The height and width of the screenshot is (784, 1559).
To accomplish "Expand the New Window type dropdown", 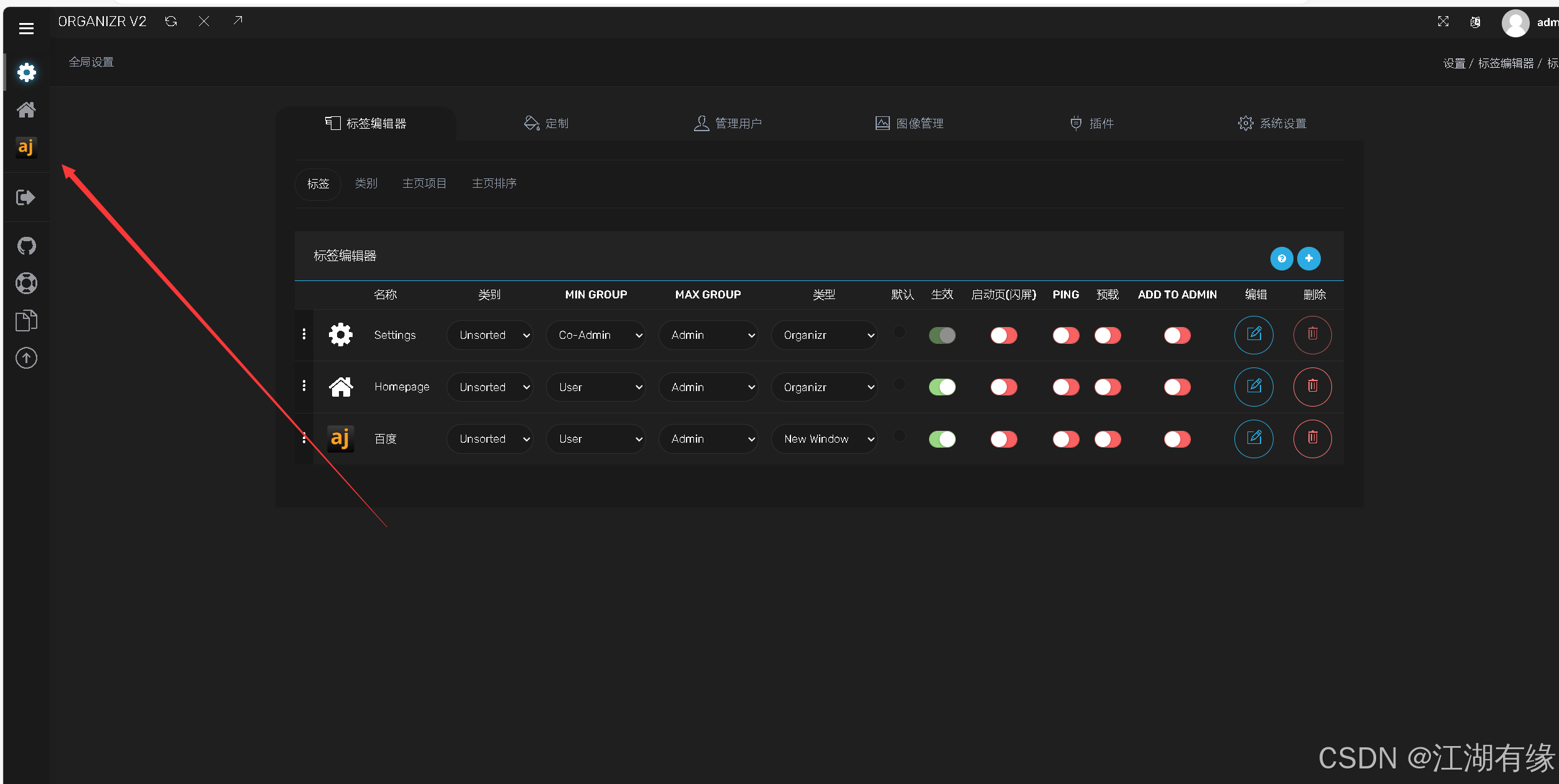I will (824, 440).
